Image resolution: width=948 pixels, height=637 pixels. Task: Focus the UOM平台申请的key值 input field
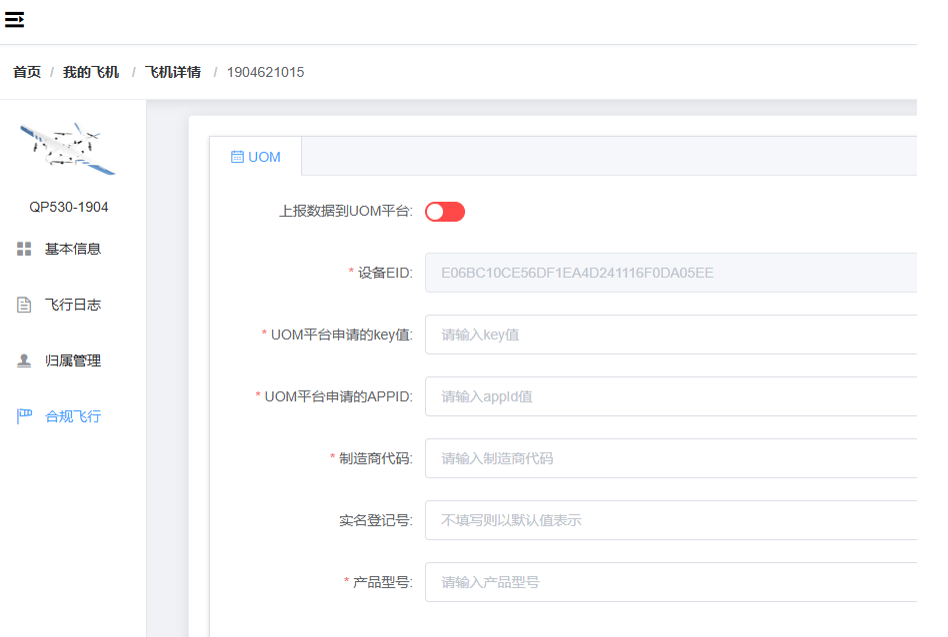coord(670,334)
